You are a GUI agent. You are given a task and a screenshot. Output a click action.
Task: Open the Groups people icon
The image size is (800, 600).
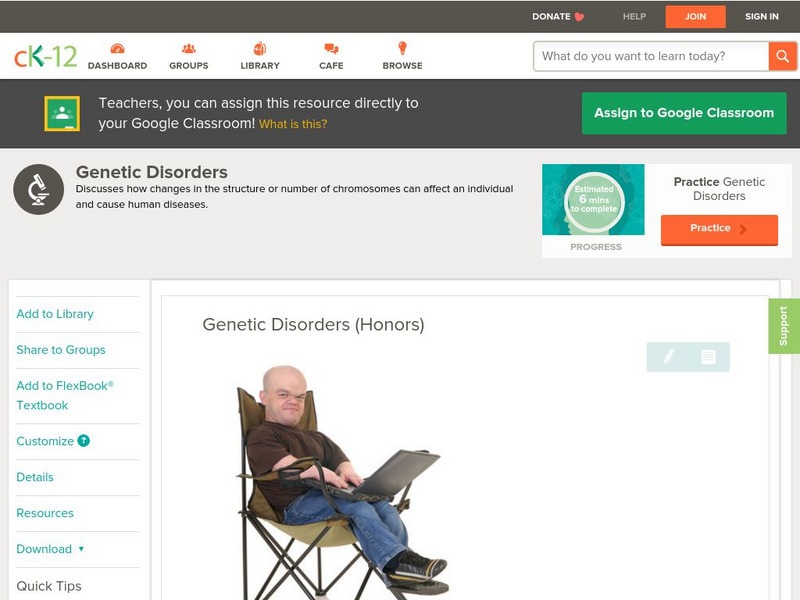(x=188, y=48)
